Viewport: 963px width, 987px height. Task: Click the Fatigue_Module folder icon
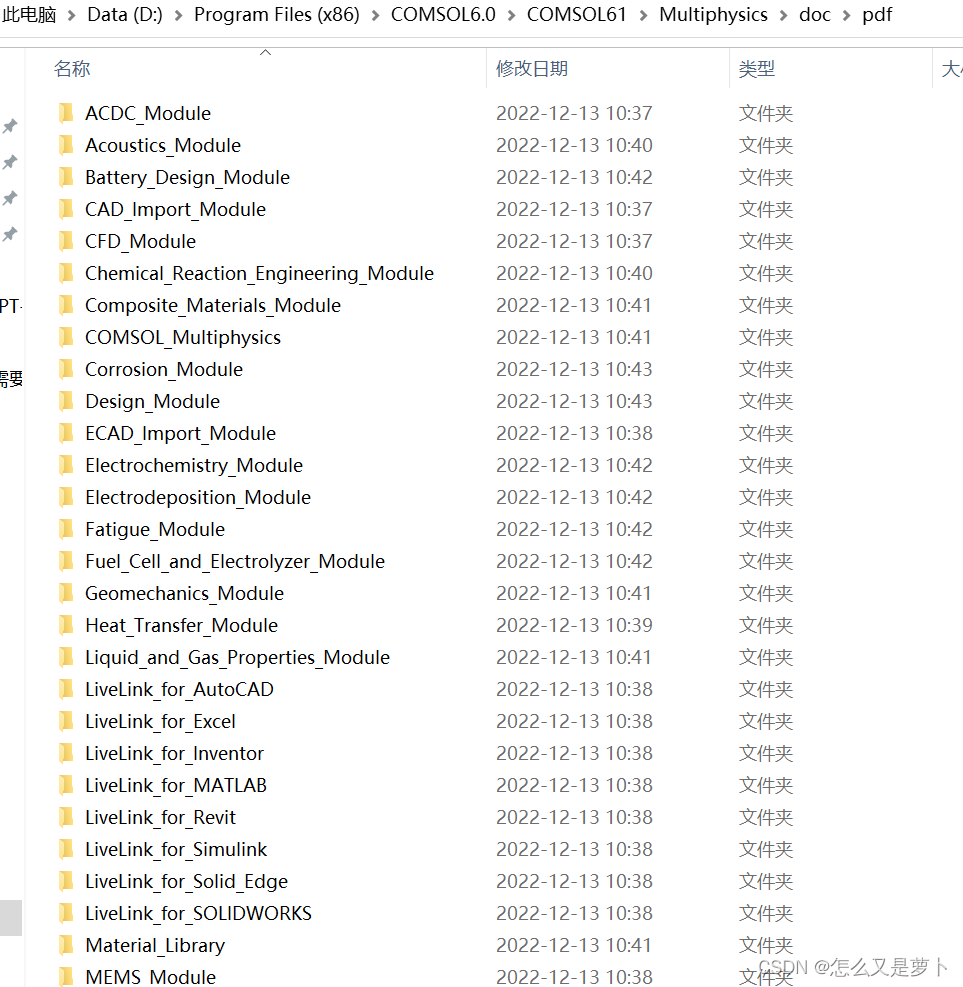(66, 529)
